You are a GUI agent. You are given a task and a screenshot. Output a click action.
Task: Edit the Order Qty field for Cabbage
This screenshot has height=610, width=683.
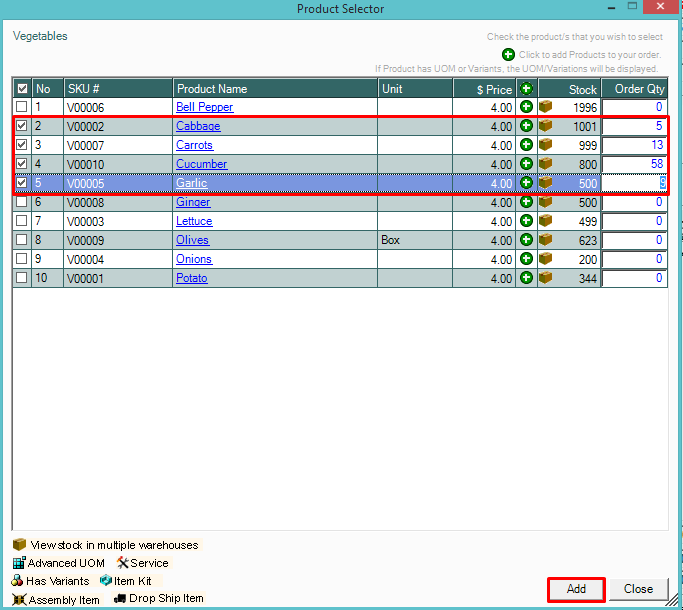(x=633, y=126)
